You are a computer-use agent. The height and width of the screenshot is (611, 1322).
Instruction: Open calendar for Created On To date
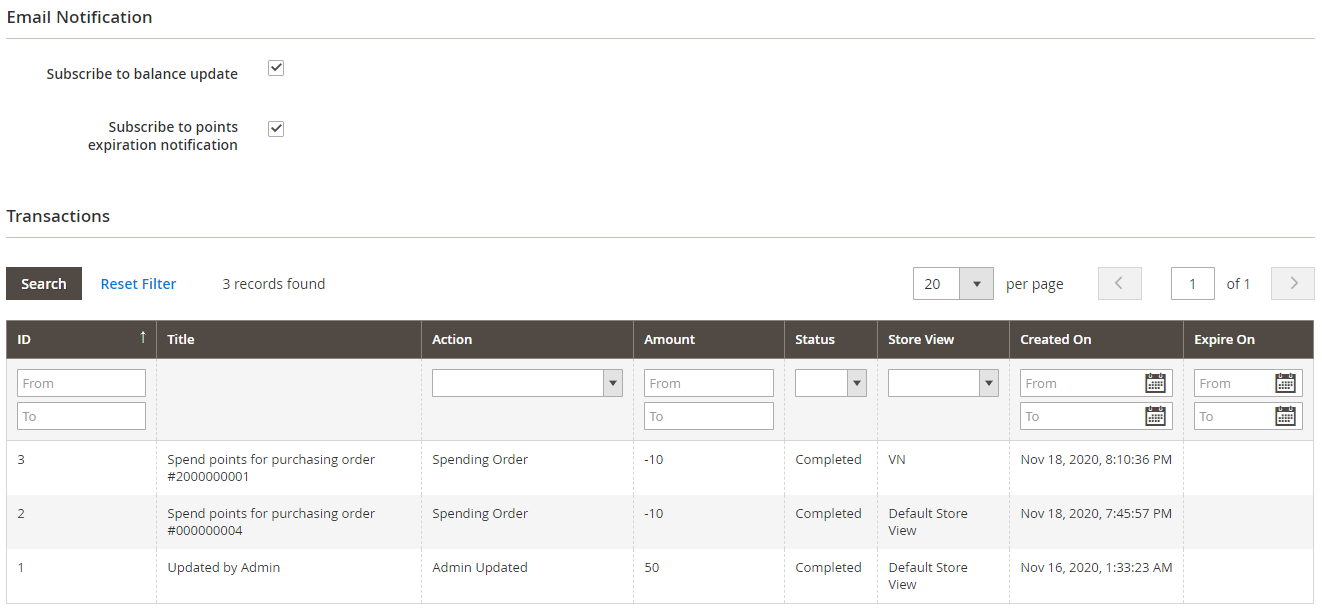point(1155,416)
